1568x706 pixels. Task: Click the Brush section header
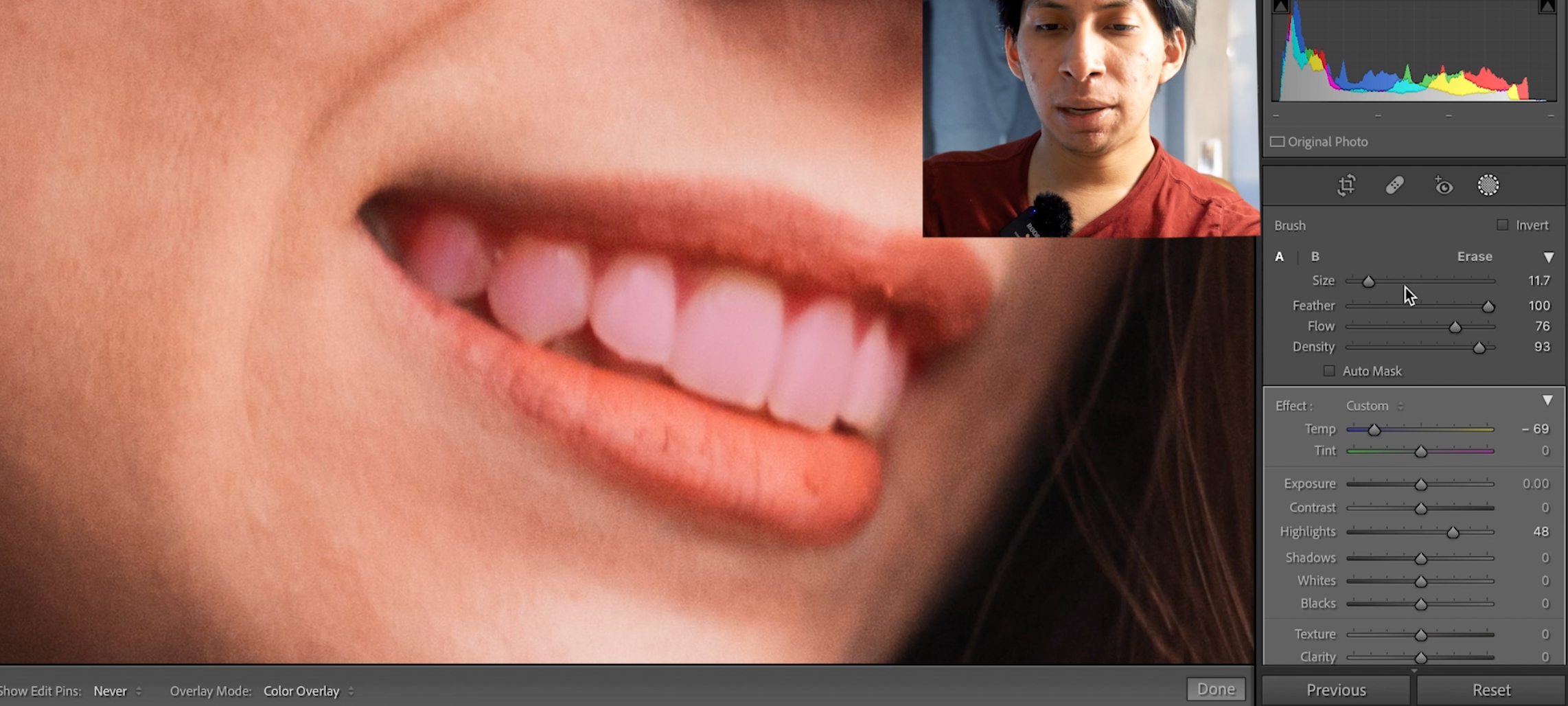[x=1289, y=225]
